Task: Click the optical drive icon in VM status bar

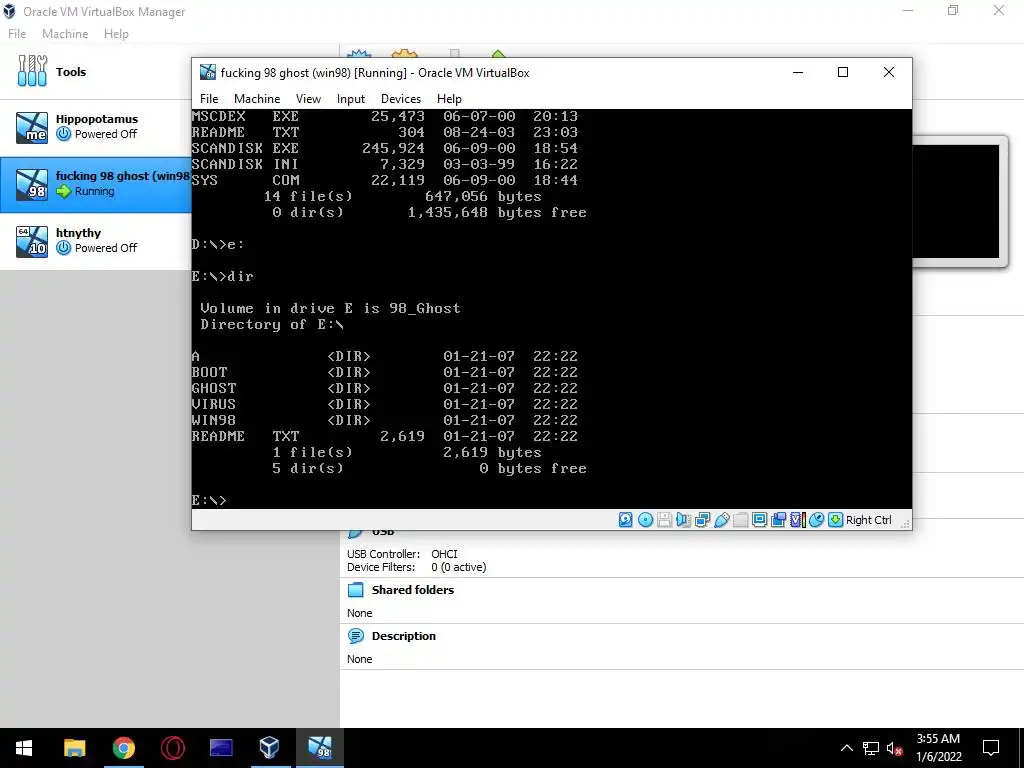Action: [x=645, y=520]
